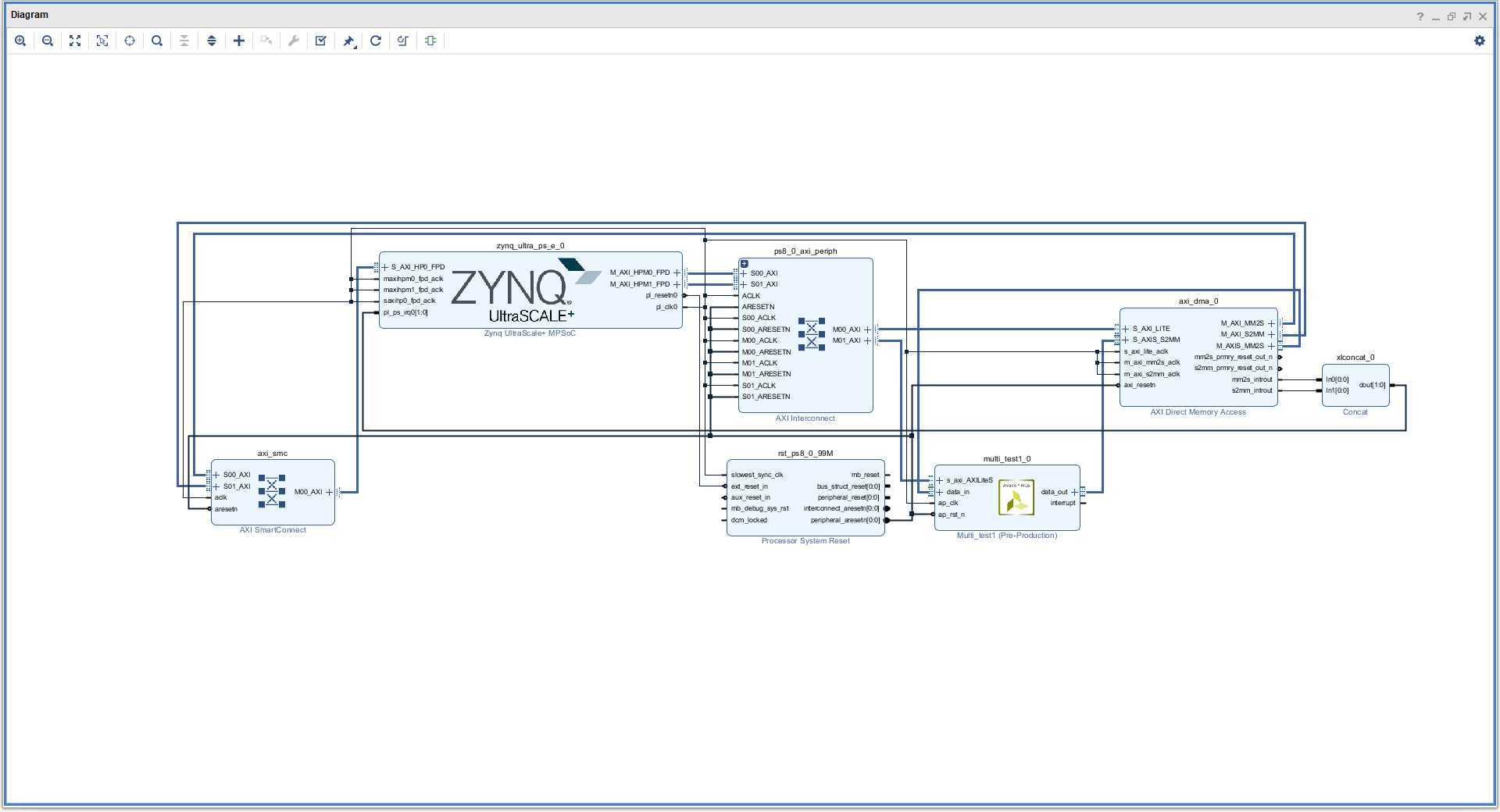This screenshot has height=812, width=1500.
Task: Click the Customize Block wrench icon
Action: [x=294, y=41]
